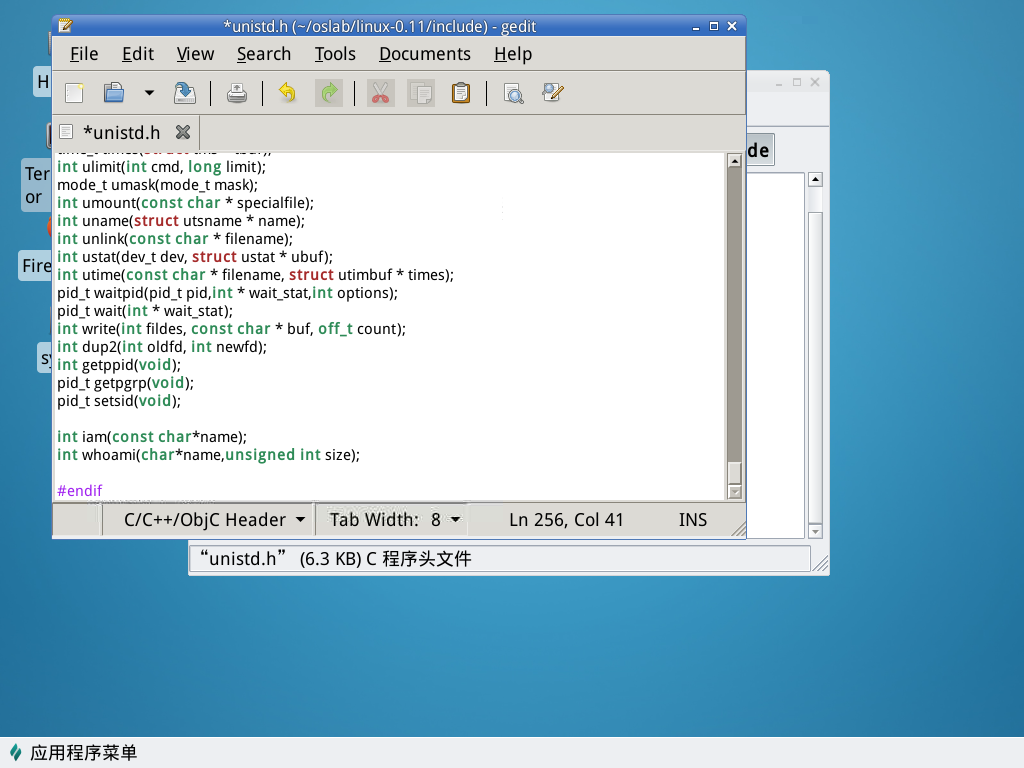Open Find with the magnifier icon

(x=513, y=93)
